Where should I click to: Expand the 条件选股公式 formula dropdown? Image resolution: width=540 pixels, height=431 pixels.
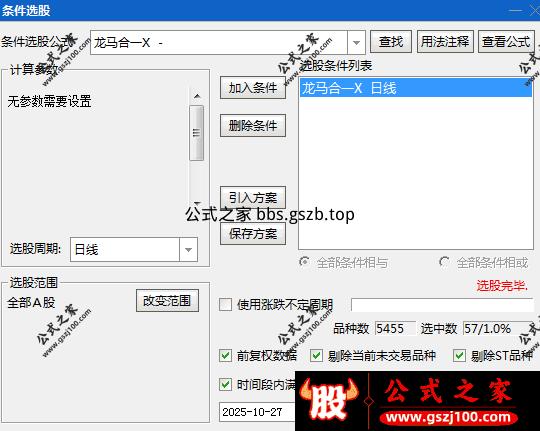(356, 43)
